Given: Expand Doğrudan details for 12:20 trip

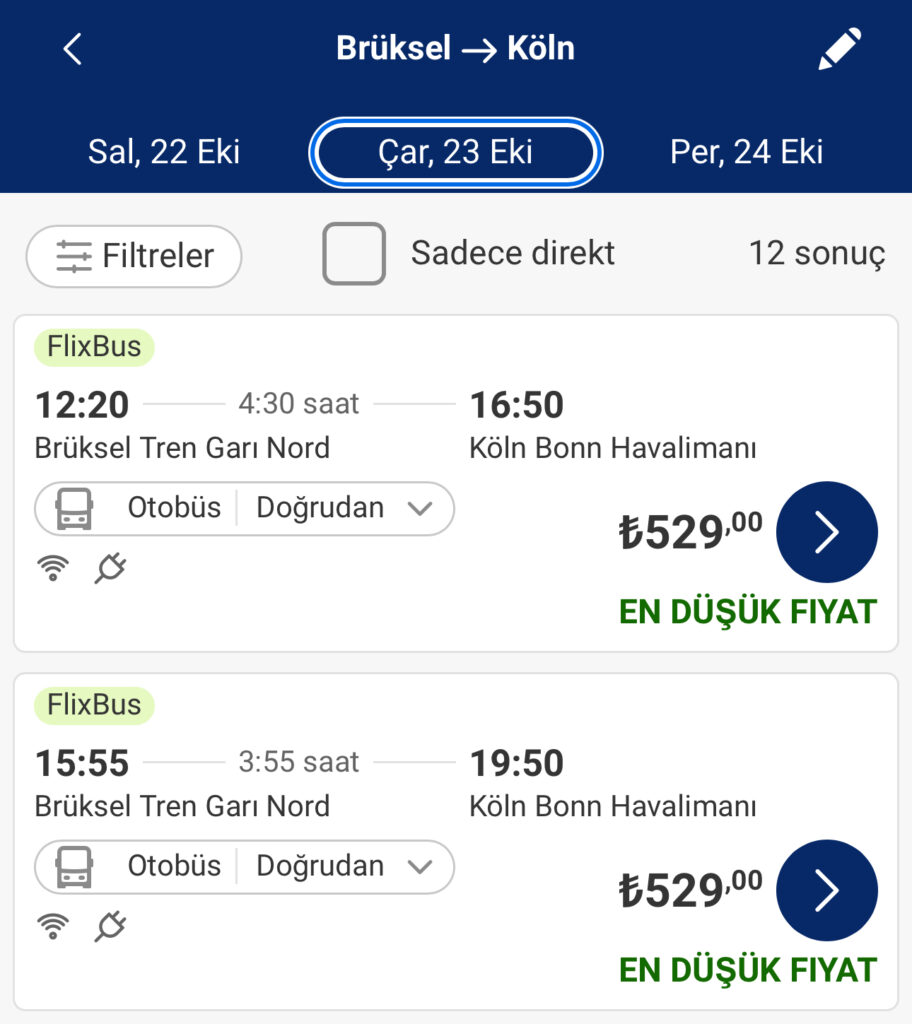Looking at the screenshot, I should (x=420, y=509).
